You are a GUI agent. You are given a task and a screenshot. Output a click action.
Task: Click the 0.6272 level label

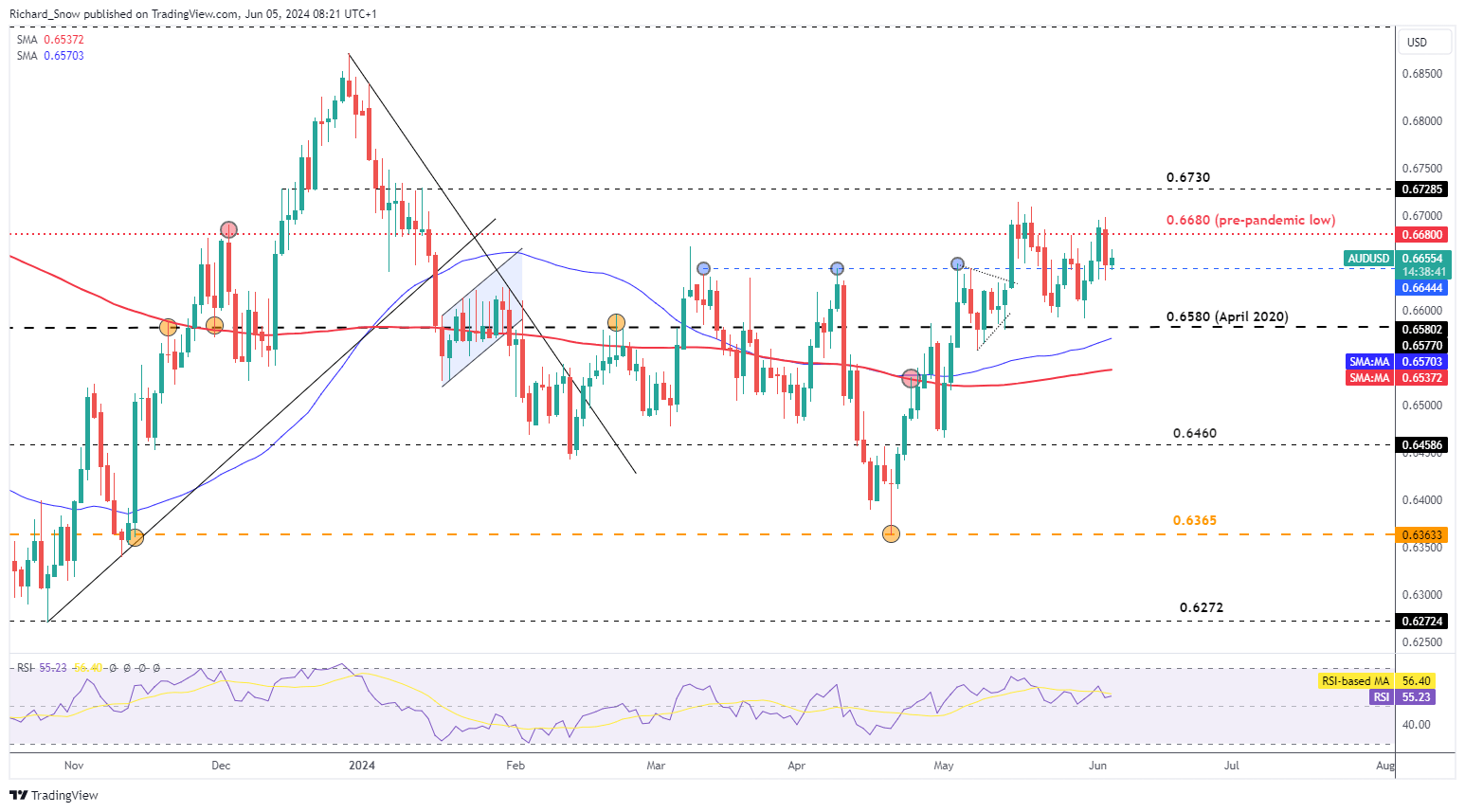click(1201, 607)
